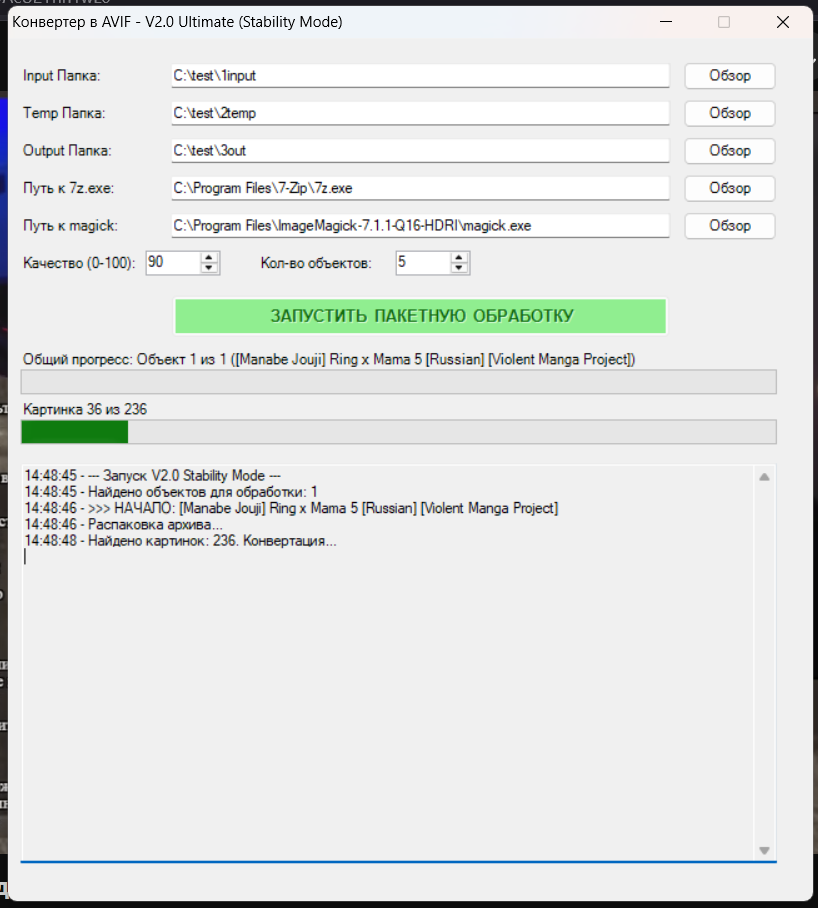The width and height of the screenshot is (818, 908).
Task: Open Обзор dialog for Output Папка
Action: coord(729,151)
